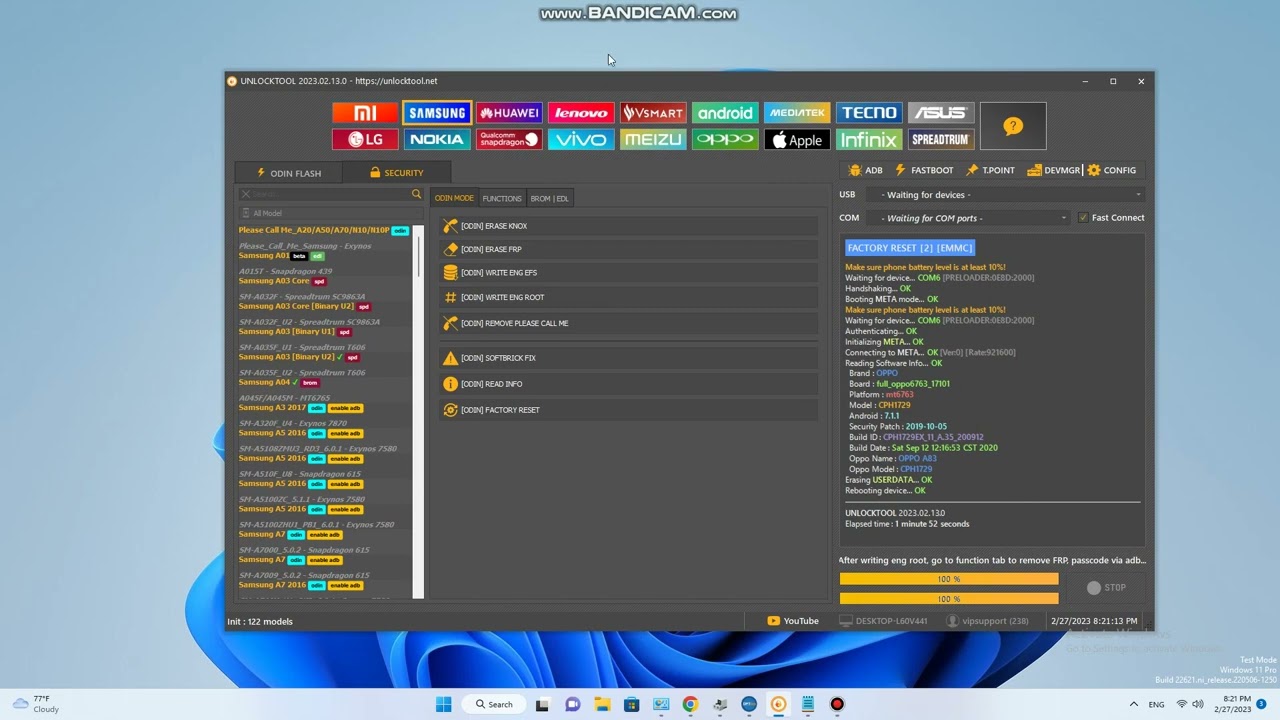Select the ASUS brand logo
Viewport: 1280px width, 720px height.
(941, 113)
